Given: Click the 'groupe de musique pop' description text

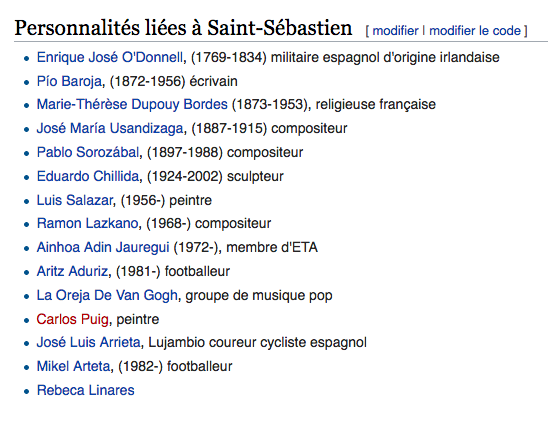Looking at the screenshot, I should pyautogui.click(x=259, y=295).
